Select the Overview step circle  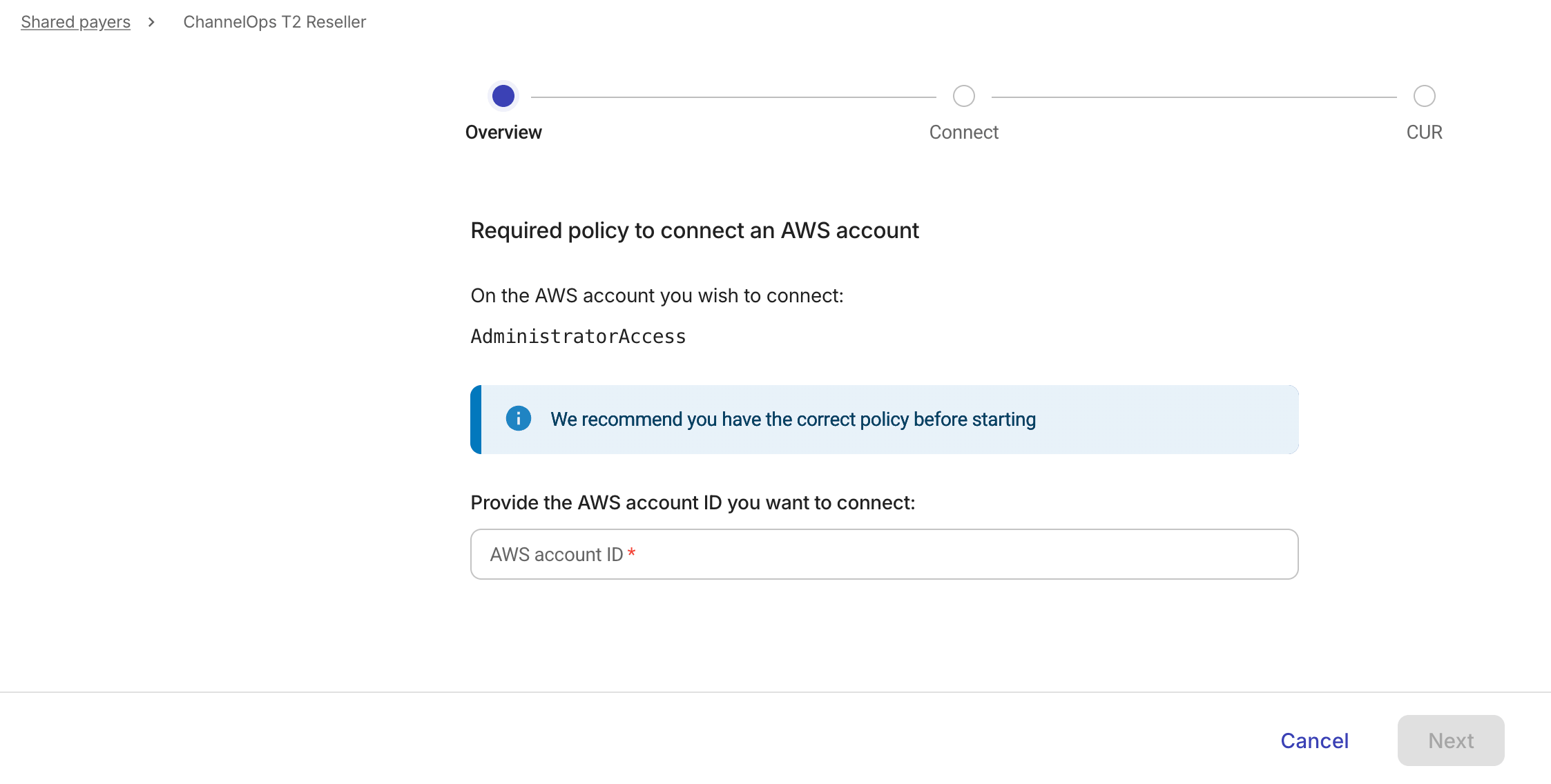[x=503, y=96]
